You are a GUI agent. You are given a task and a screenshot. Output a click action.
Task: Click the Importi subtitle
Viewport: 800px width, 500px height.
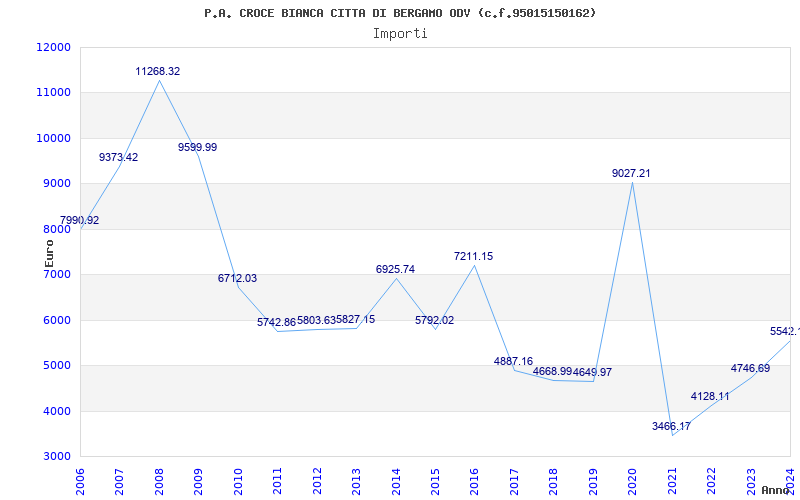click(x=400, y=34)
